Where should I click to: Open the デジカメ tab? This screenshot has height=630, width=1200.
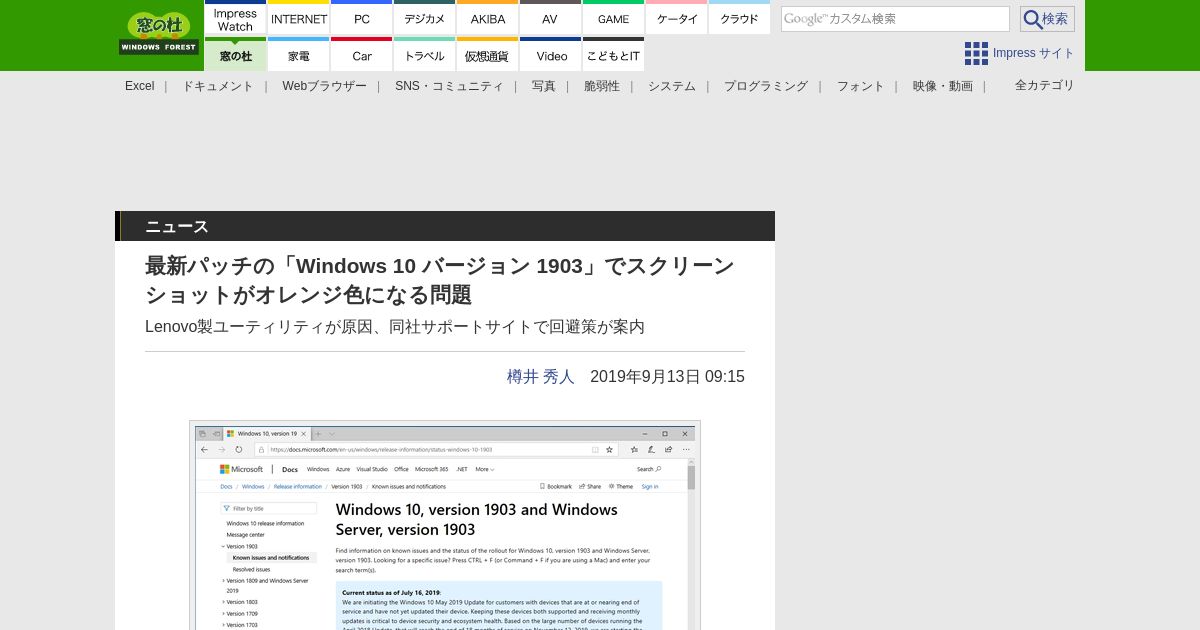pos(425,18)
